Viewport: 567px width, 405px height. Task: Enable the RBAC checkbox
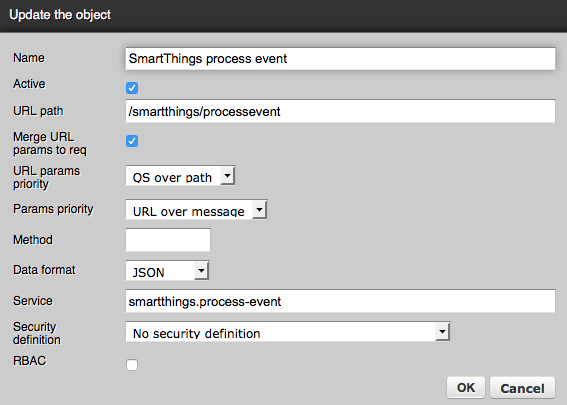click(132, 365)
